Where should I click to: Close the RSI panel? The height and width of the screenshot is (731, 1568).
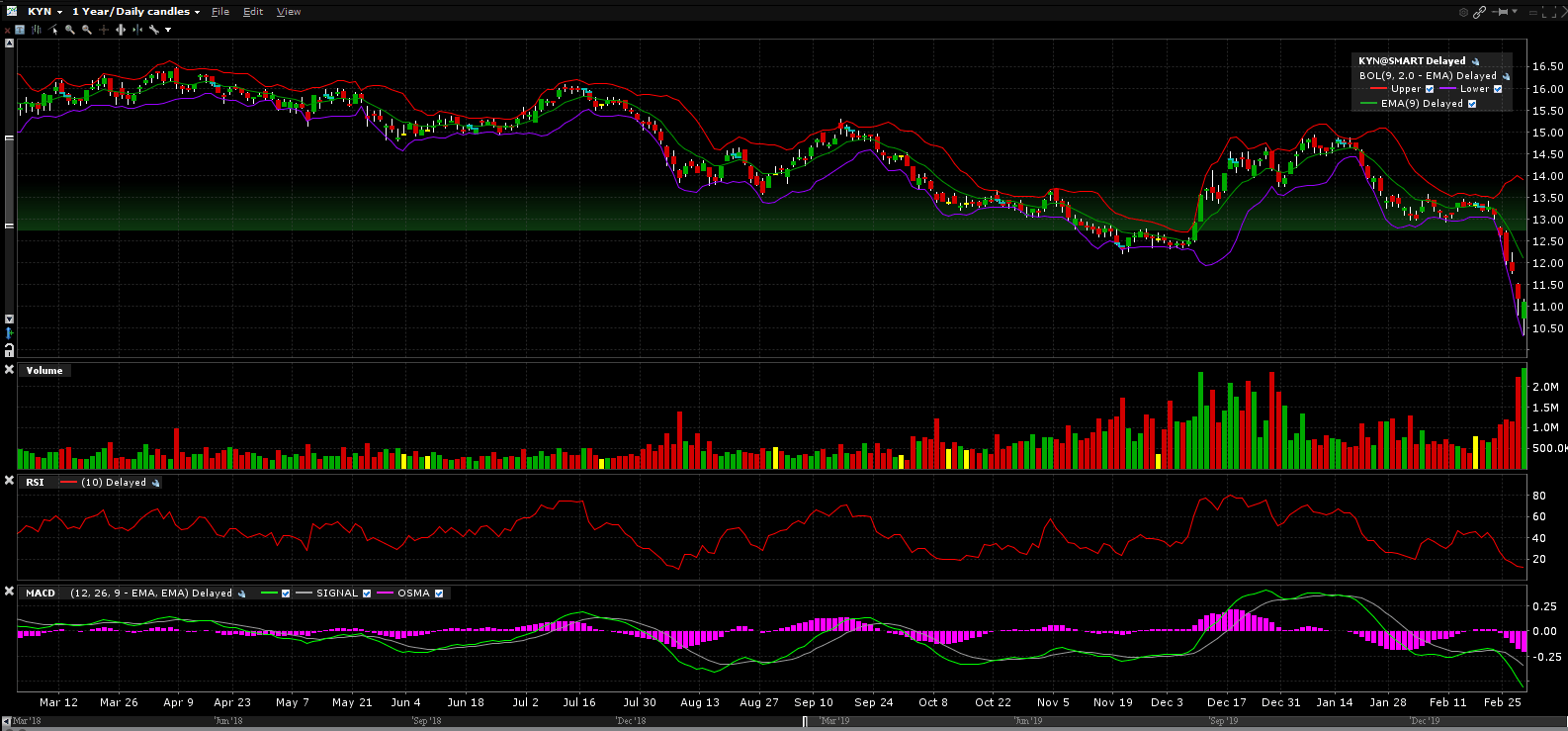point(9,481)
